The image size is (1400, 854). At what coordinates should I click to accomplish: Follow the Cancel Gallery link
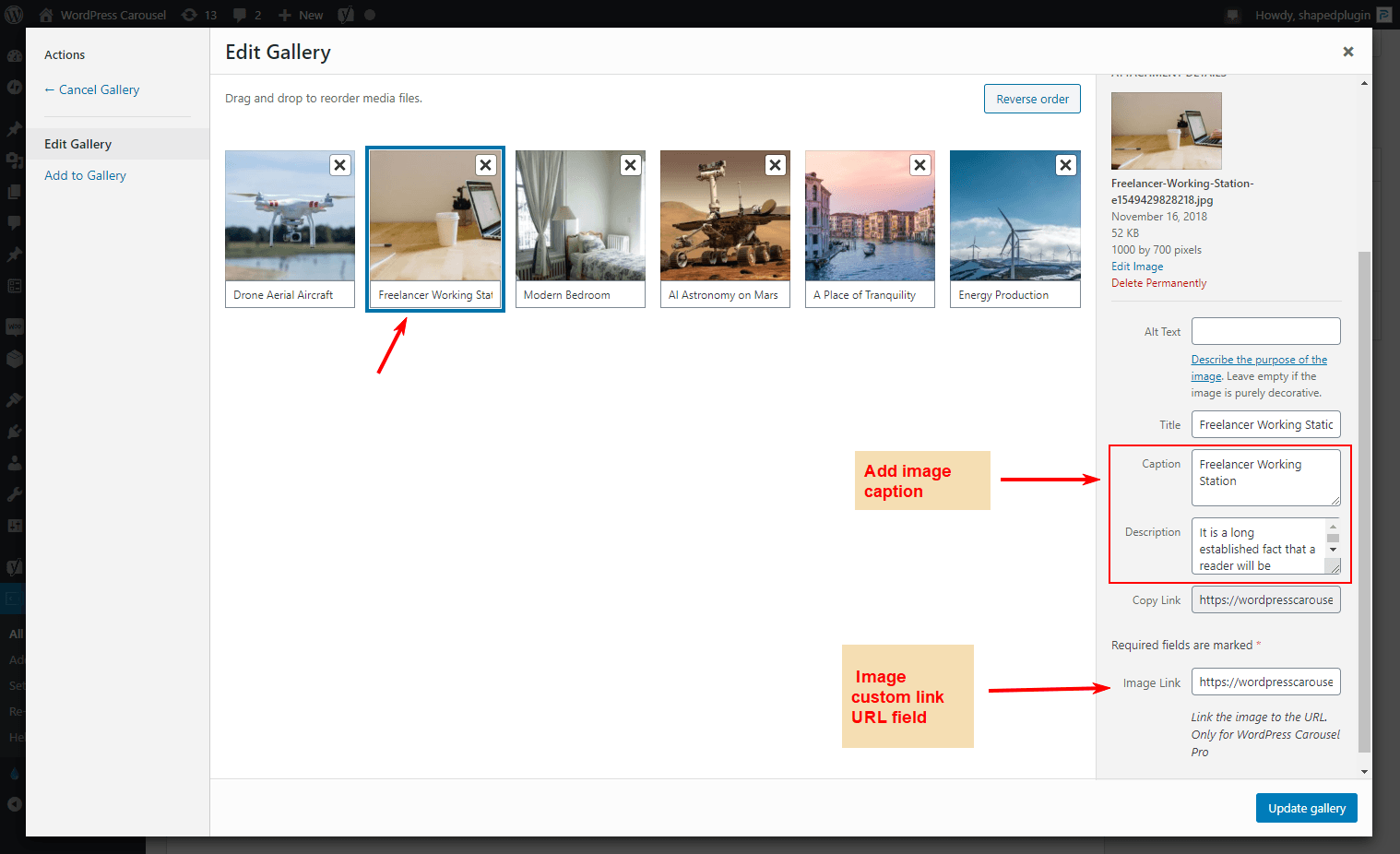(x=91, y=89)
